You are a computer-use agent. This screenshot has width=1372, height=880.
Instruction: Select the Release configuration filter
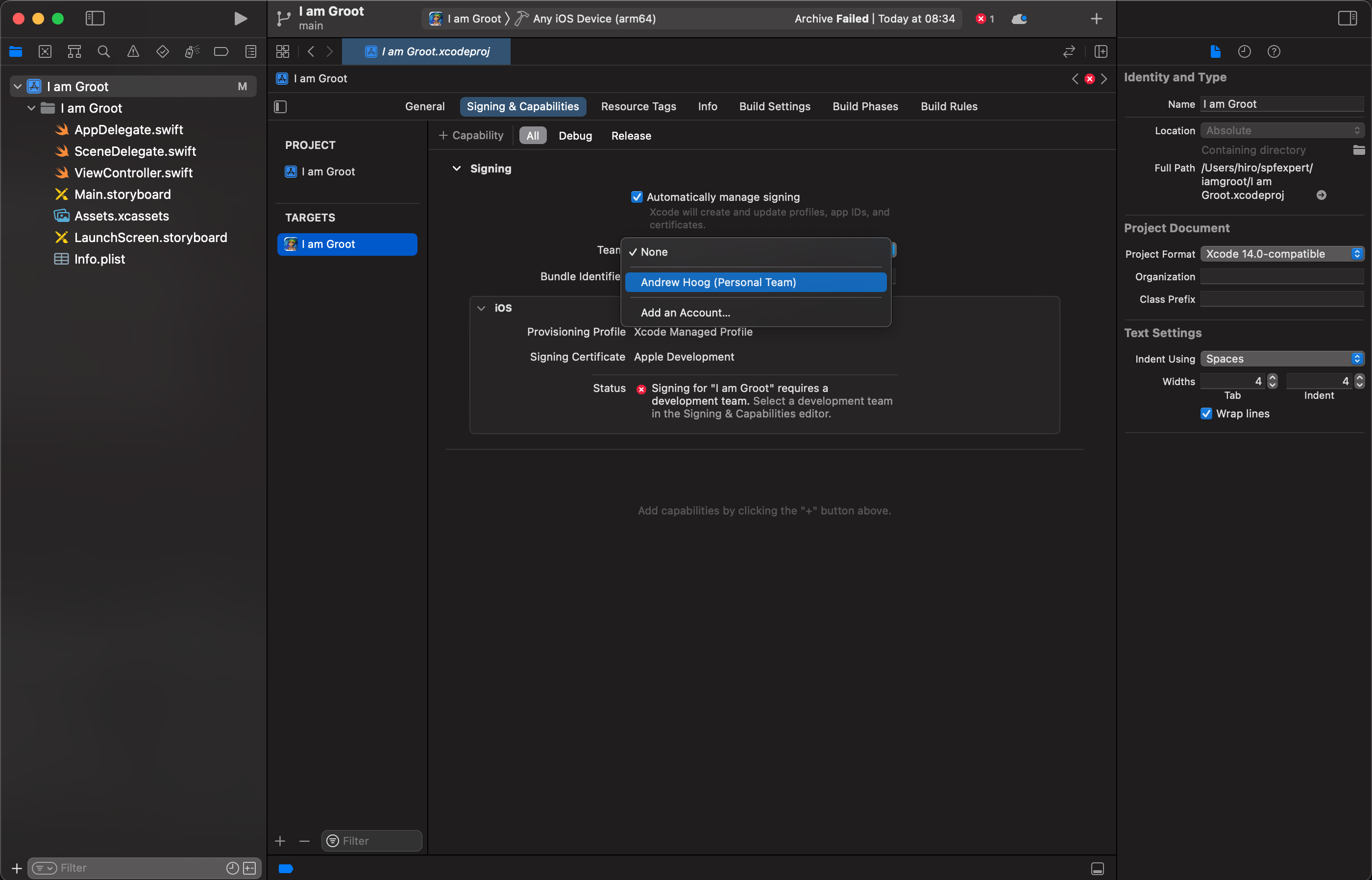pos(631,136)
